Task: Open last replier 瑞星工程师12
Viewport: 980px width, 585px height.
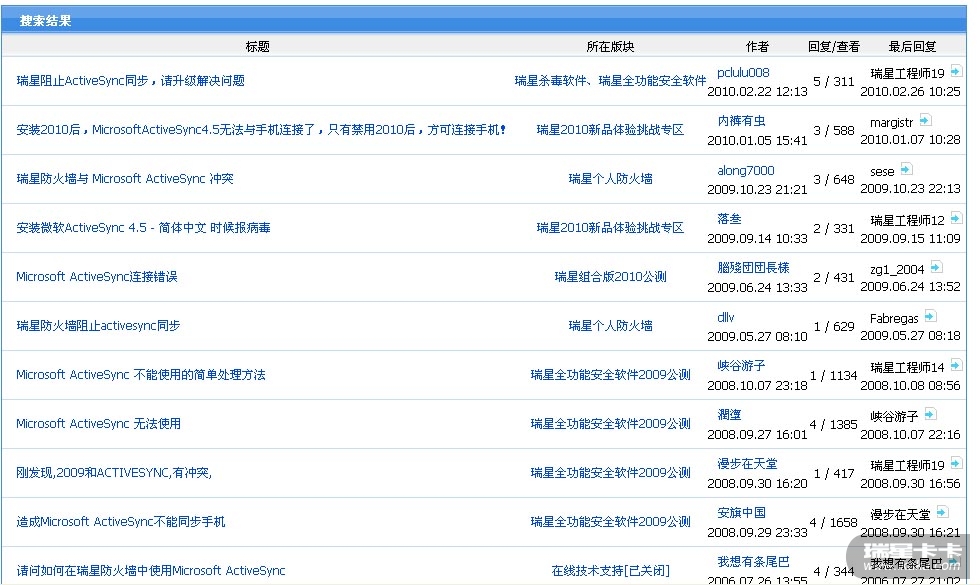Action: [x=908, y=220]
